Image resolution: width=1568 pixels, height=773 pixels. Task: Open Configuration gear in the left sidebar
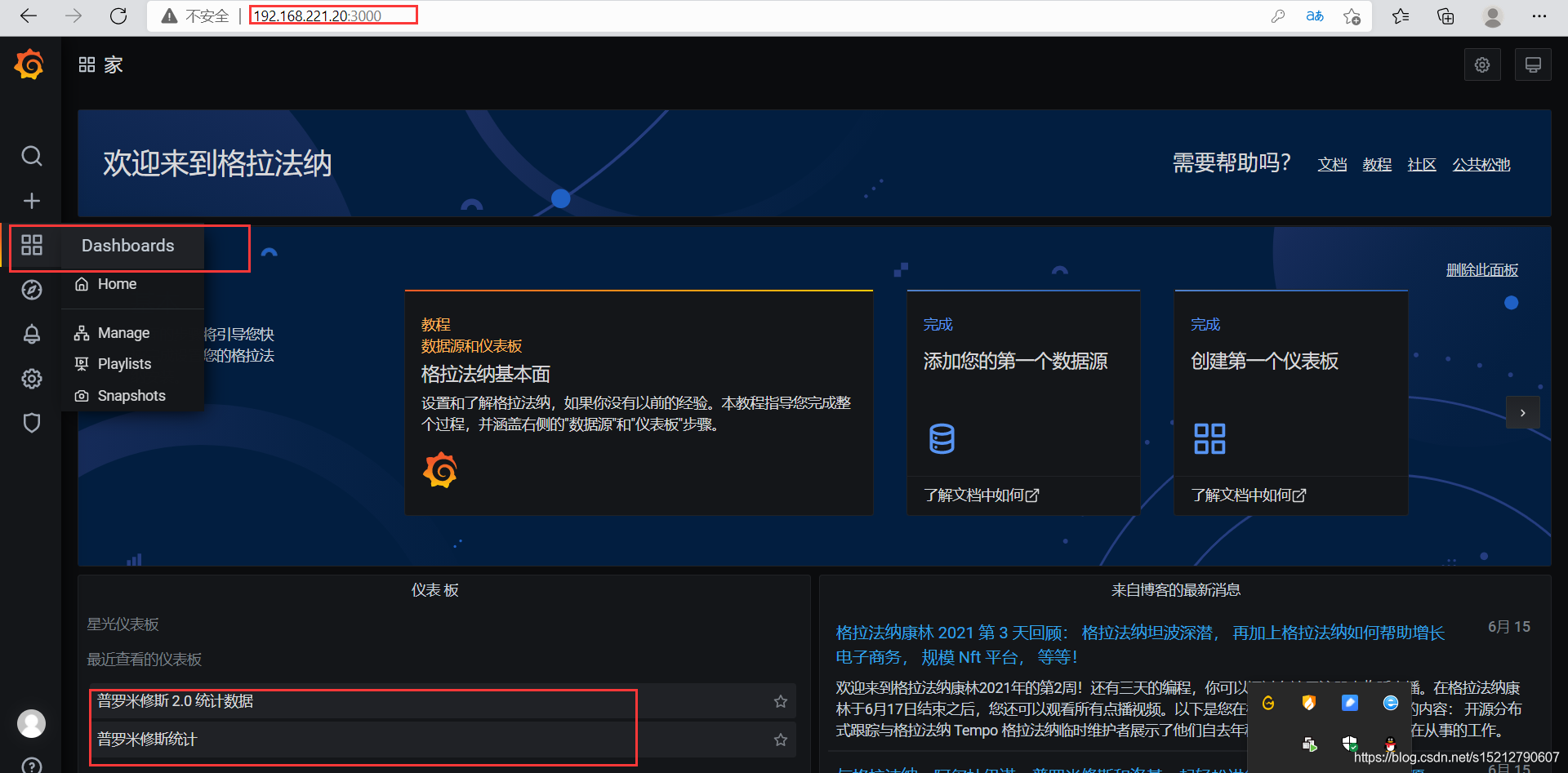tap(31, 378)
